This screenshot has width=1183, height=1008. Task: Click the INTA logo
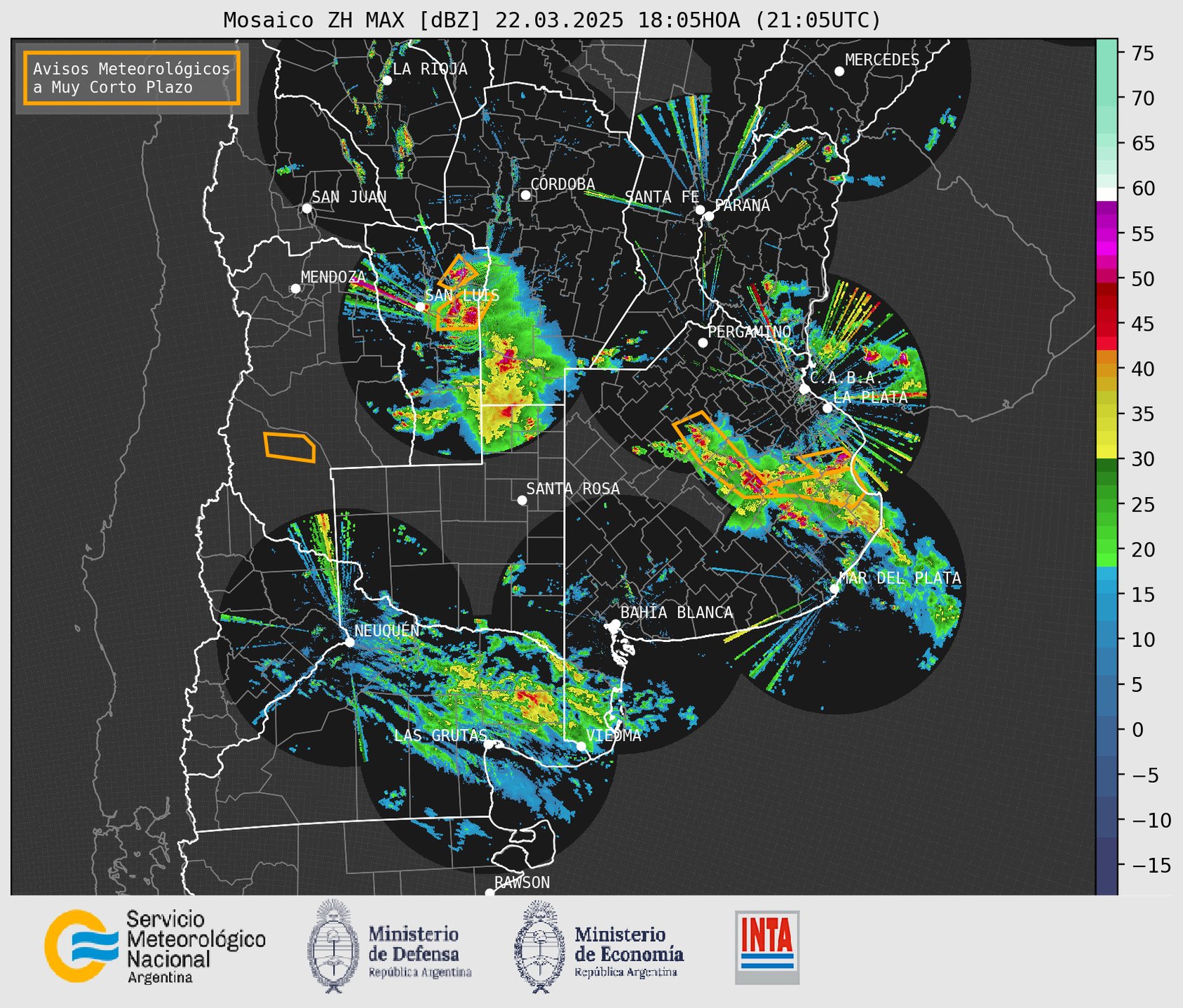767,947
